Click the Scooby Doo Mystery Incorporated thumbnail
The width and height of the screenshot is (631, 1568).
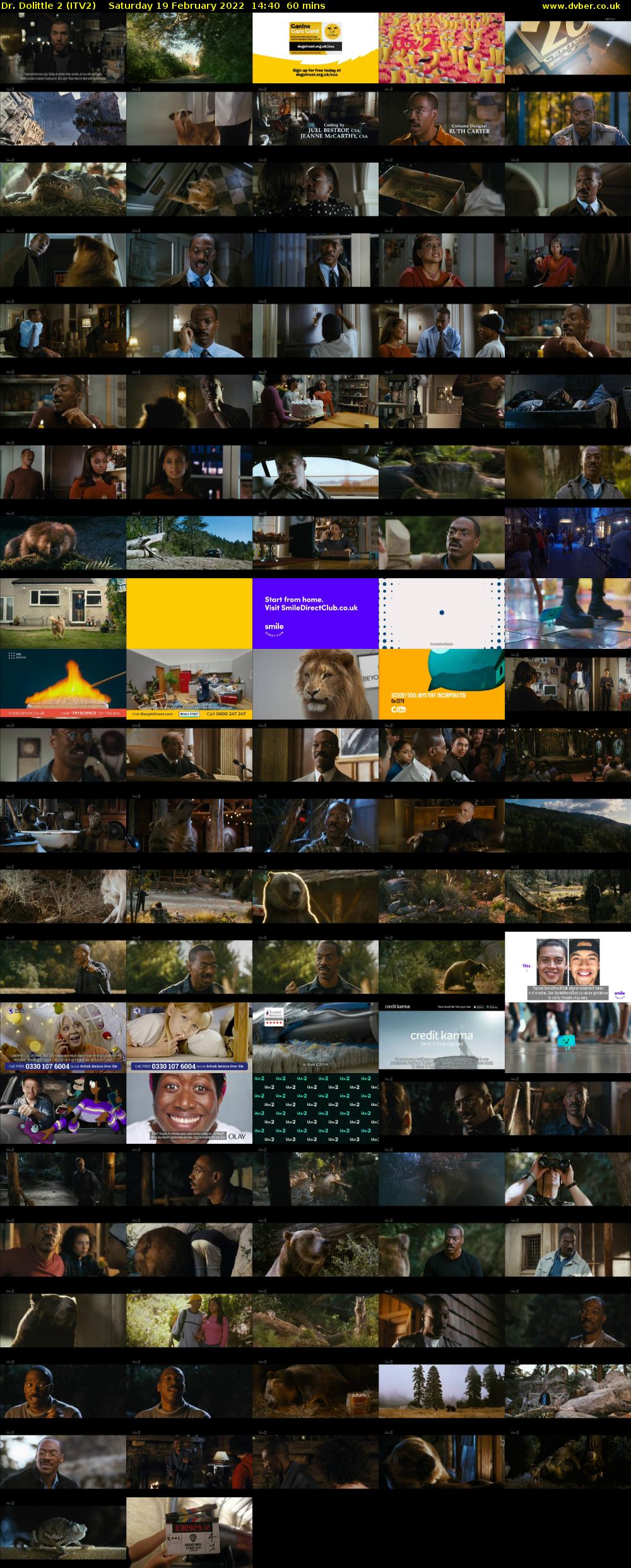442,684
